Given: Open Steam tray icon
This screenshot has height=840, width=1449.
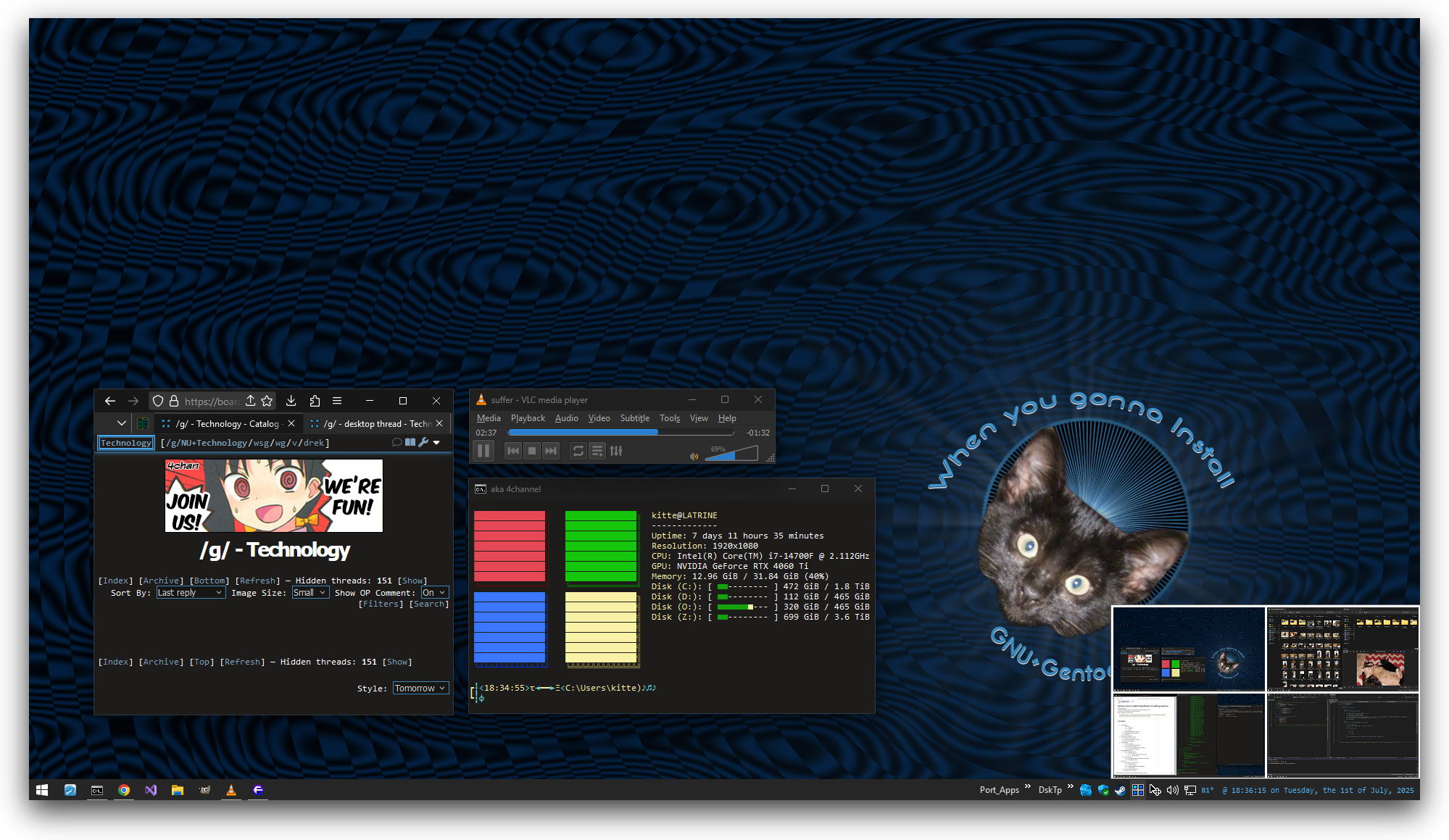Looking at the screenshot, I should 1121,790.
